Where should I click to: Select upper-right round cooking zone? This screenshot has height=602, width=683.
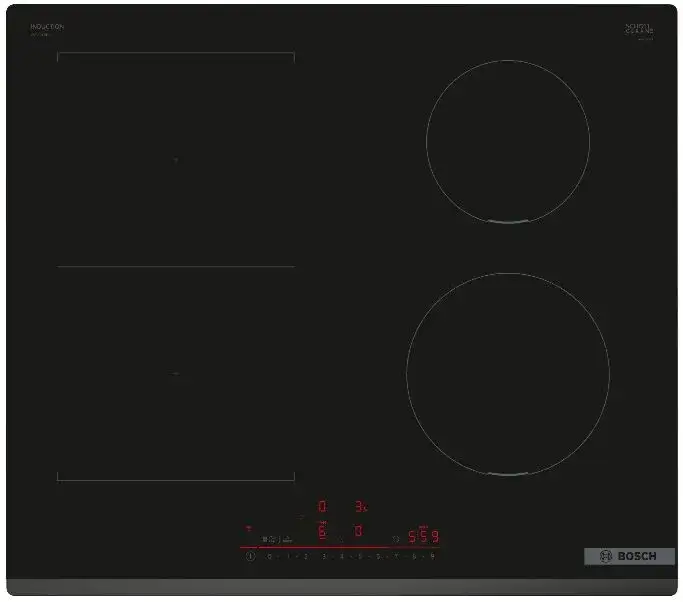[x=508, y=141]
